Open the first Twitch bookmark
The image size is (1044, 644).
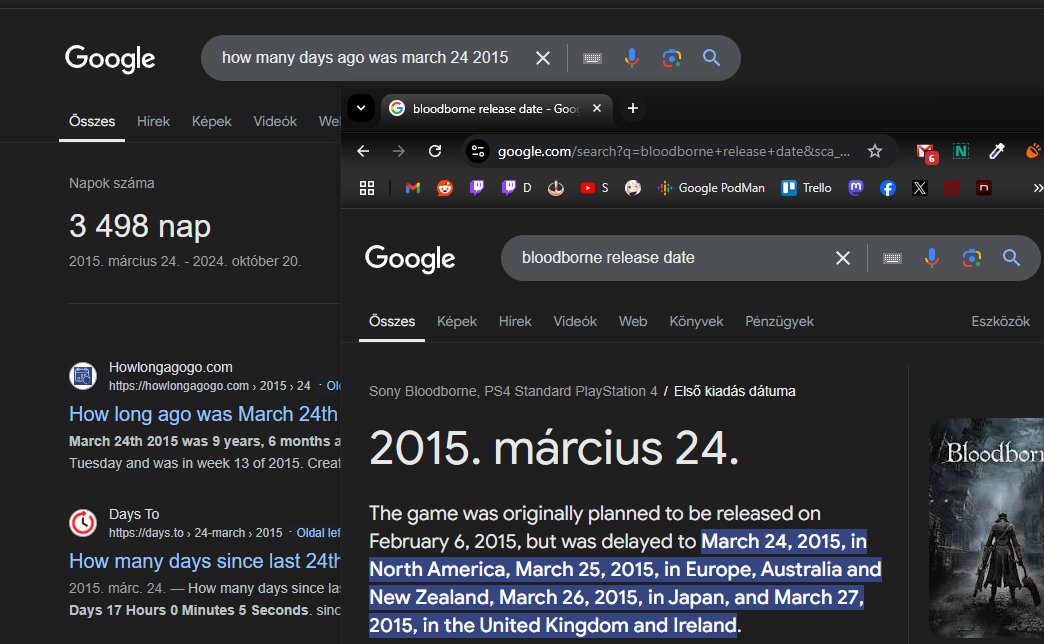[x=477, y=188]
